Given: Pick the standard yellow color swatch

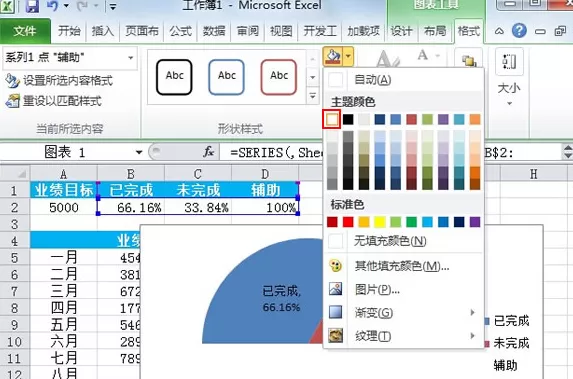Looking at the screenshot, I should coord(380,221).
